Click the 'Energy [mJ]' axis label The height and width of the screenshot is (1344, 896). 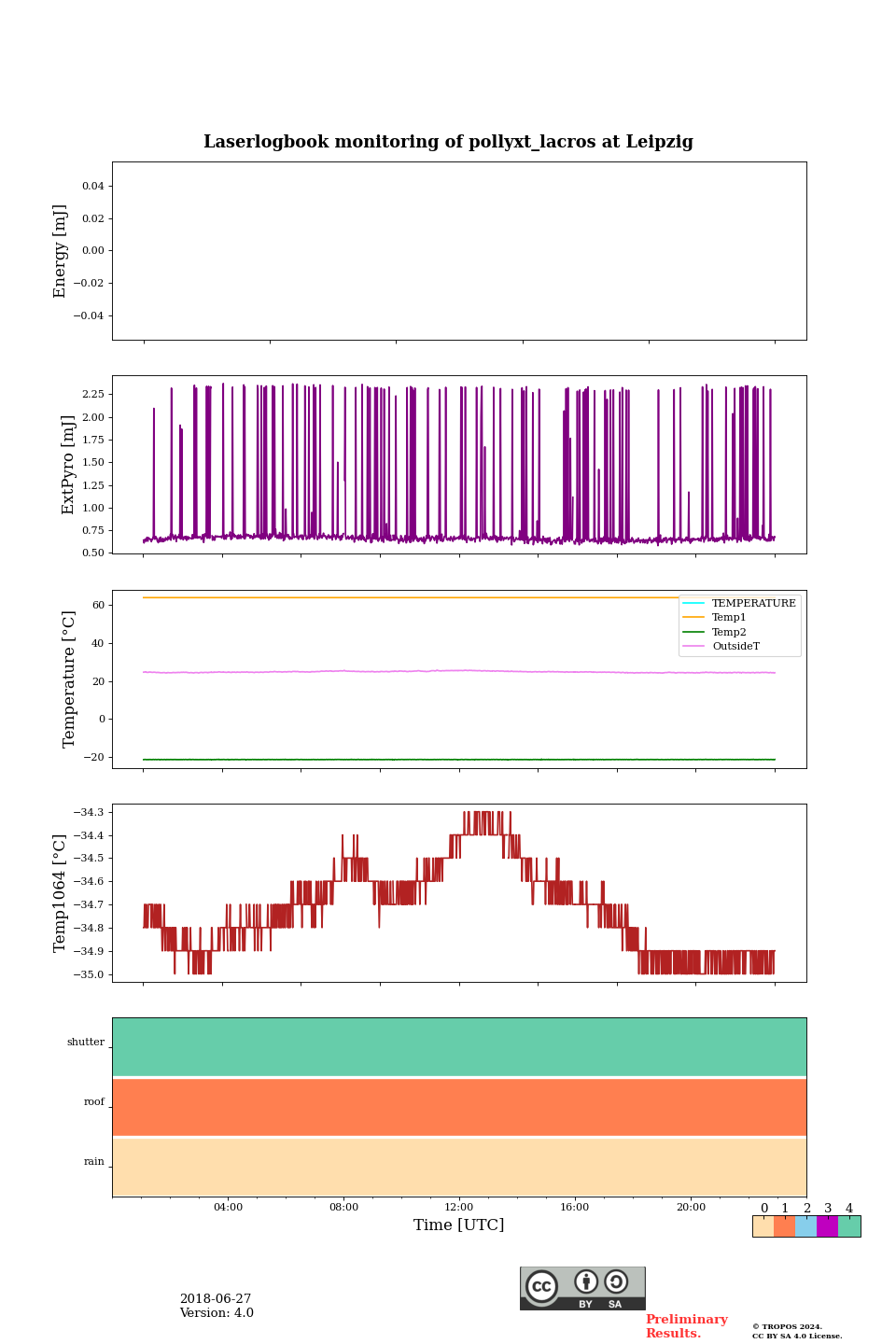point(61,251)
